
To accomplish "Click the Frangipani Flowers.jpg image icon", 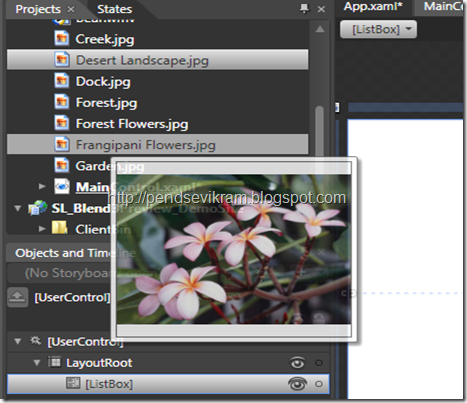I will click(62, 144).
